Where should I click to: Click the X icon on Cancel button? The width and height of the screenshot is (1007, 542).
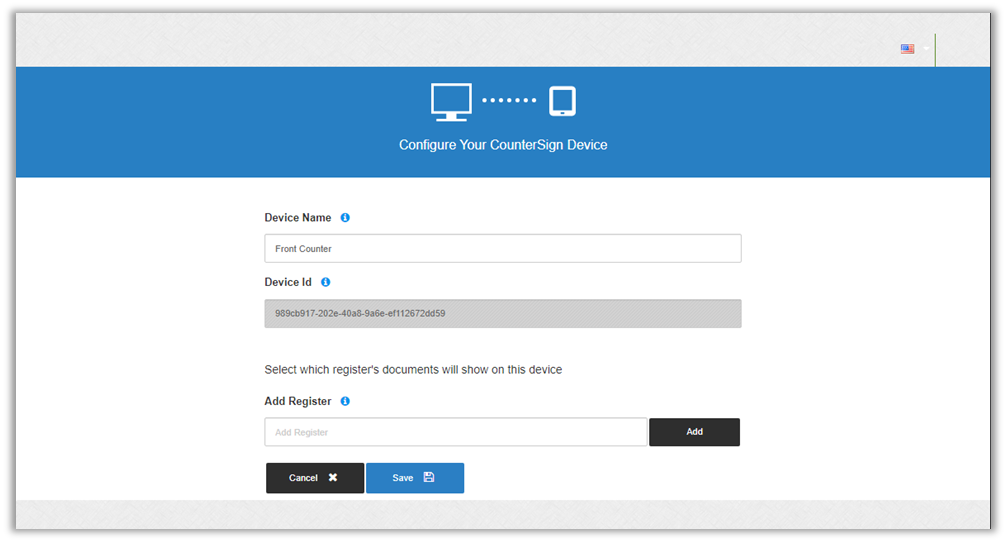(x=333, y=478)
